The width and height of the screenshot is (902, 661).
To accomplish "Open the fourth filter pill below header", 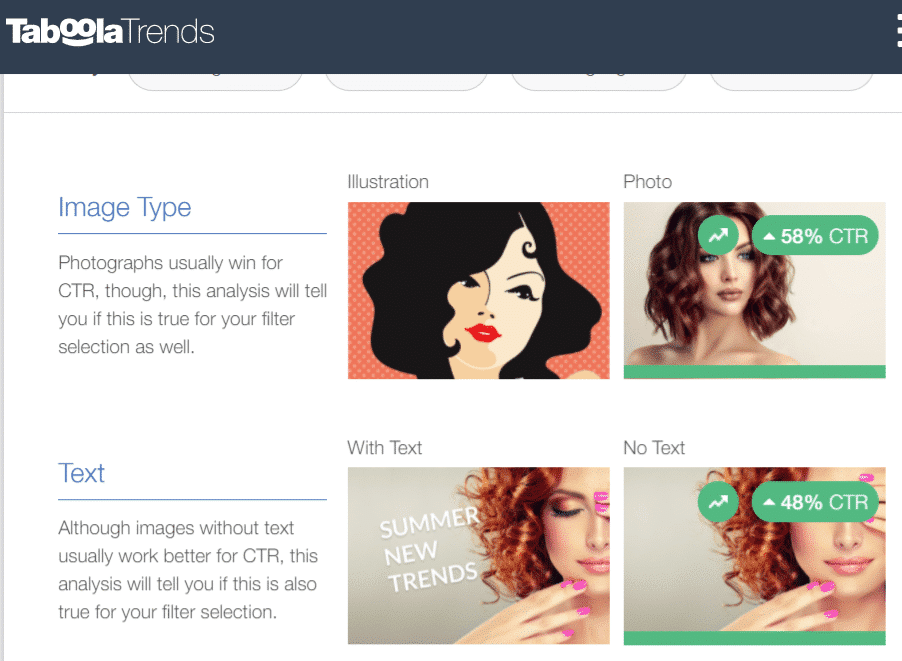I will (792, 82).
